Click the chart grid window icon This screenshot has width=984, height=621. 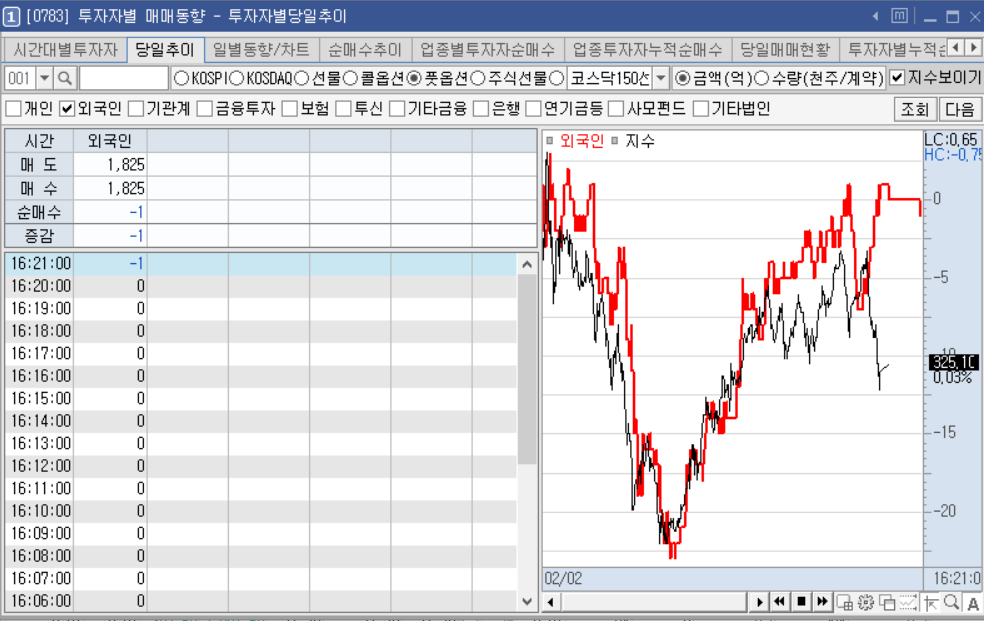pyautogui.click(x=845, y=602)
